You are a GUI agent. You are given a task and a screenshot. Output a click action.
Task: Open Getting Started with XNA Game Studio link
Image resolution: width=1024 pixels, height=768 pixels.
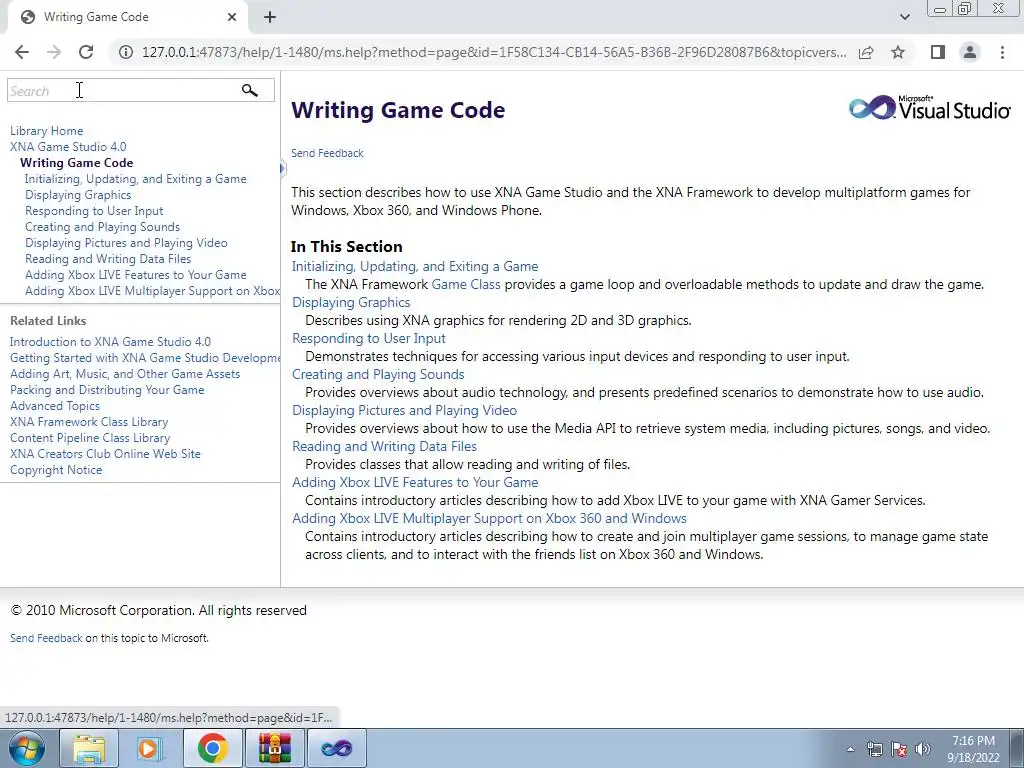(x=145, y=358)
